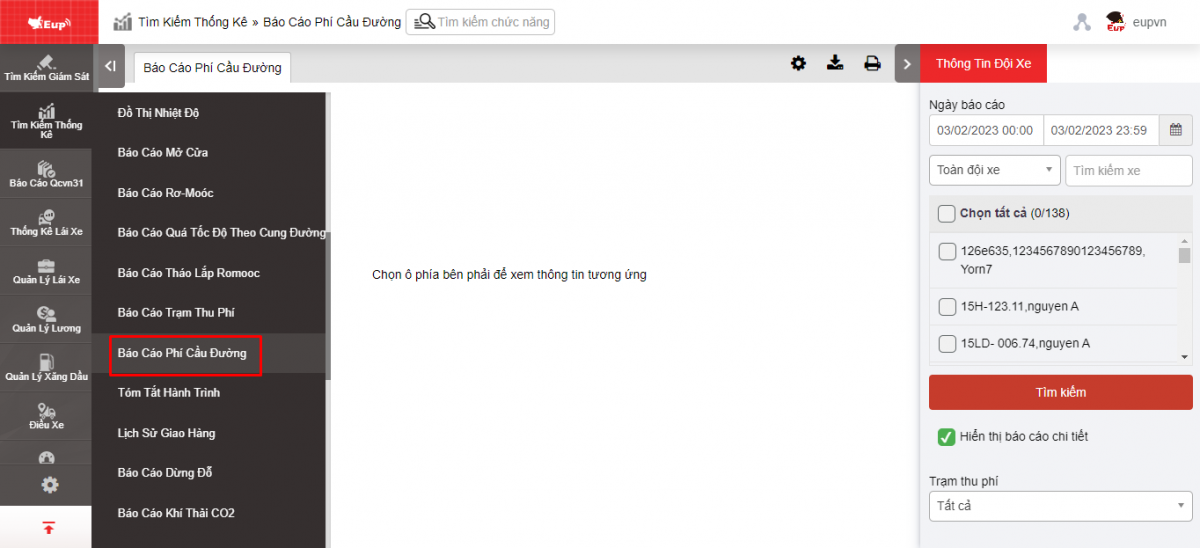This screenshot has width=1200, height=548.
Task: Click the end date field 03/02/2023 23:59
Action: pyautogui.click(x=1102, y=130)
